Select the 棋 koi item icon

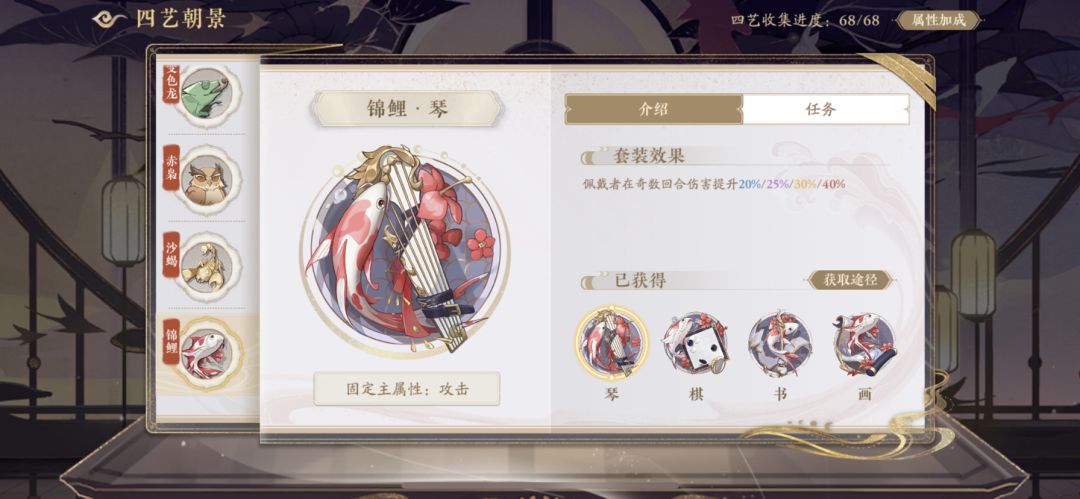pyautogui.click(x=696, y=343)
